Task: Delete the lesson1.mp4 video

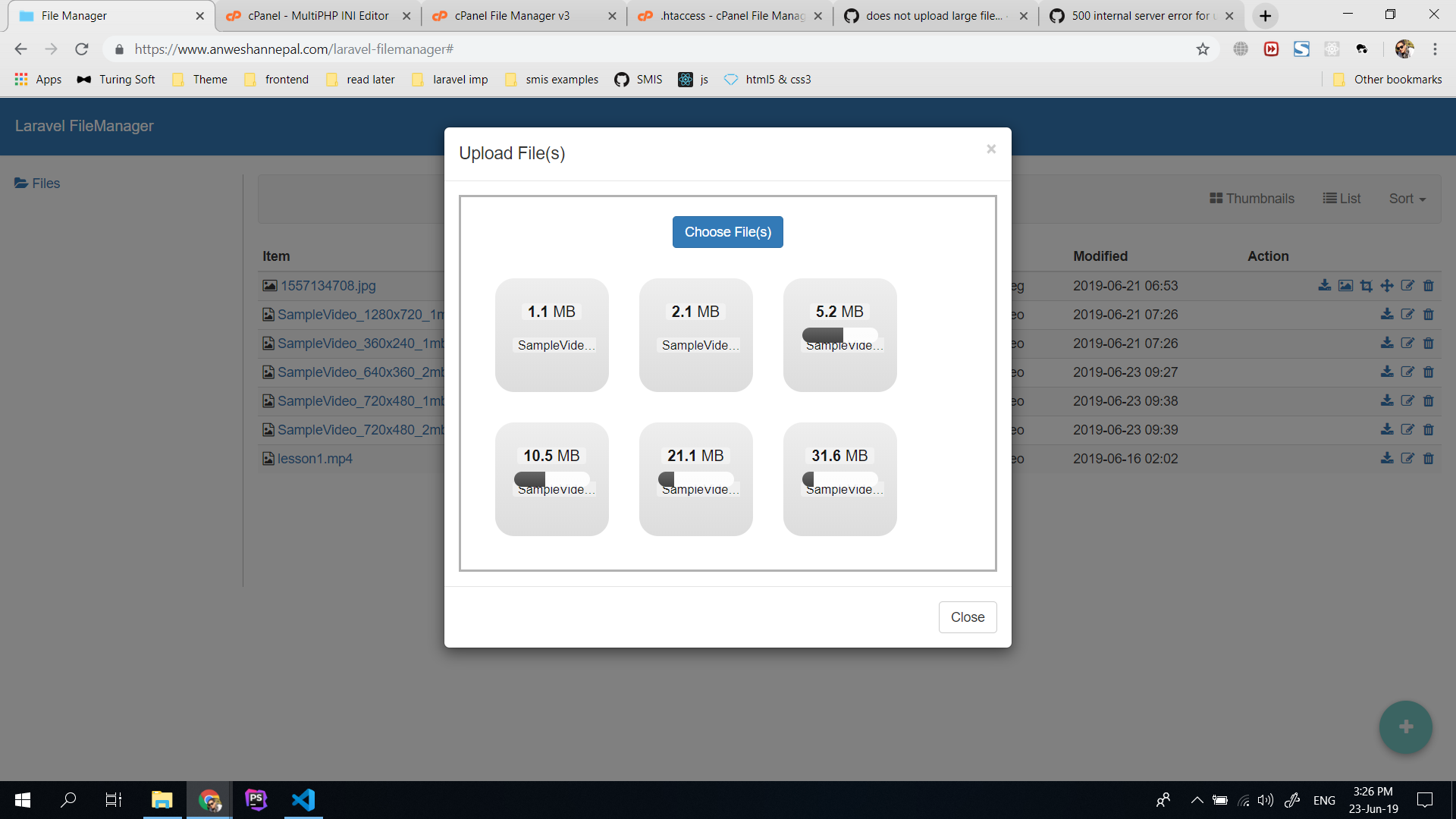Action: (x=1429, y=458)
